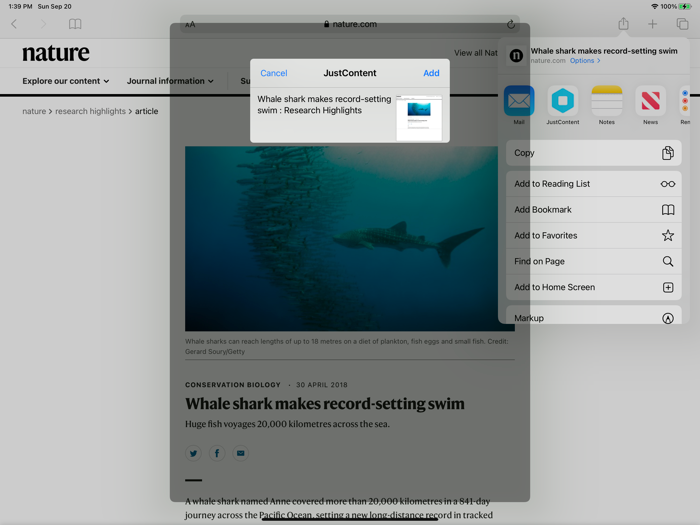The image size is (700, 525).
Task: Open the bookmarks book icon
Action: pos(75,24)
